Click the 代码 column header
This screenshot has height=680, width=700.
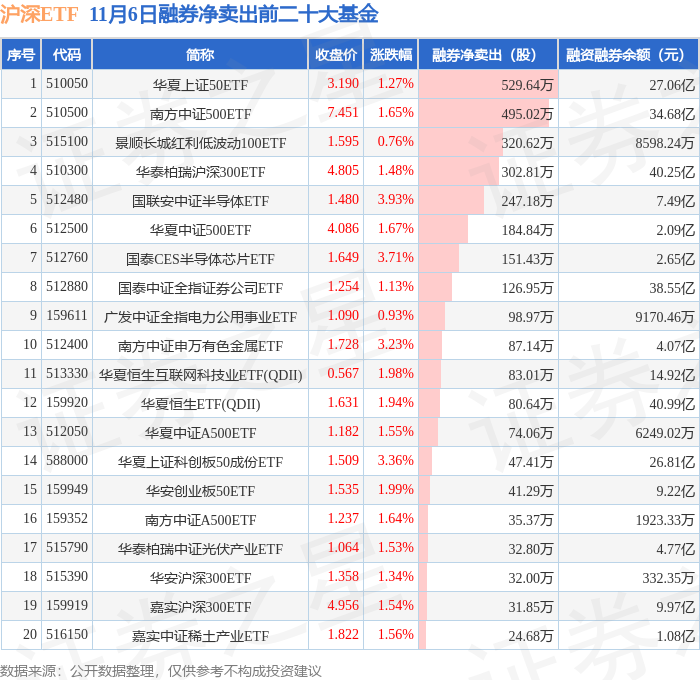pos(67,54)
